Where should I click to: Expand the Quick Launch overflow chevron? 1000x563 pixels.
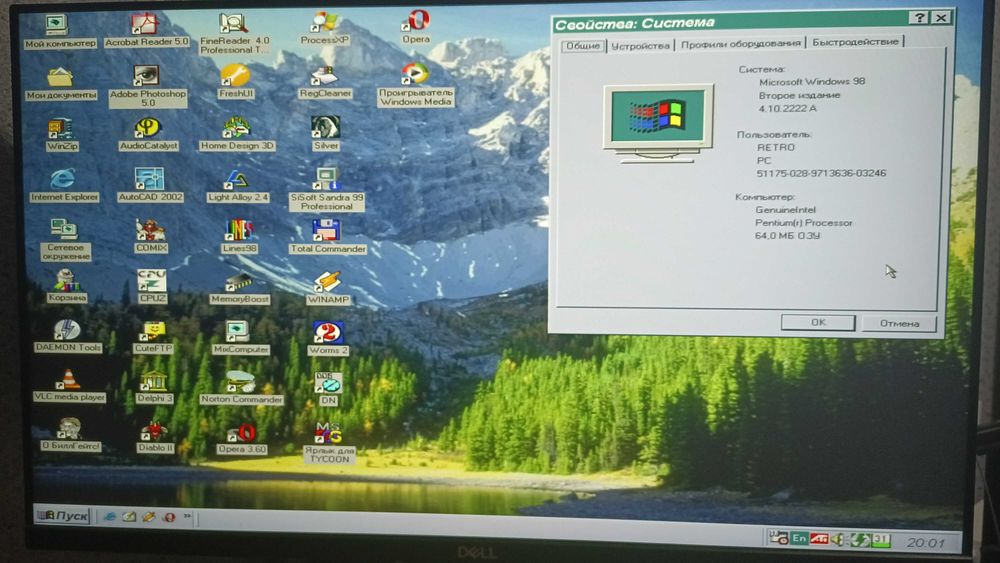pyautogui.click(x=188, y=516)
